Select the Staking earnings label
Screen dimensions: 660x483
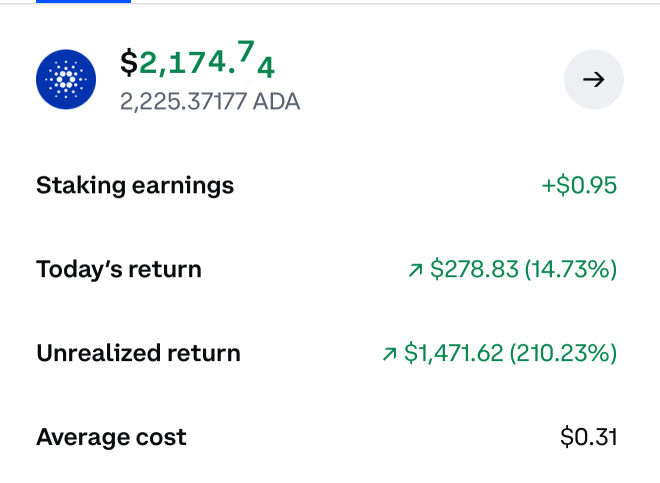(x=135, y=186)
